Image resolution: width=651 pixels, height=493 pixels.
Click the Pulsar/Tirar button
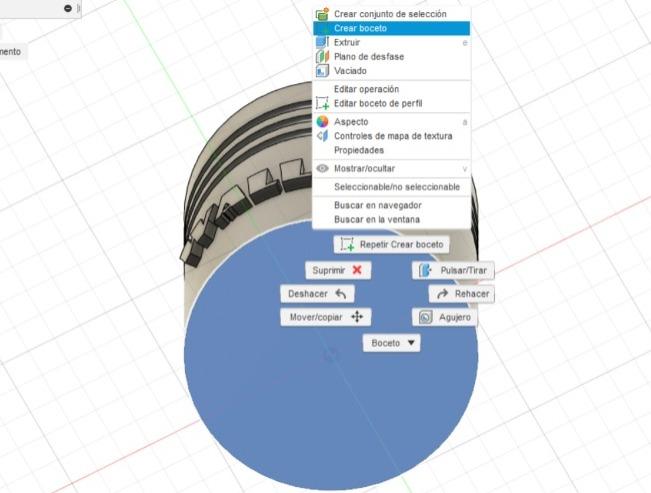click(x=453, y=270)
